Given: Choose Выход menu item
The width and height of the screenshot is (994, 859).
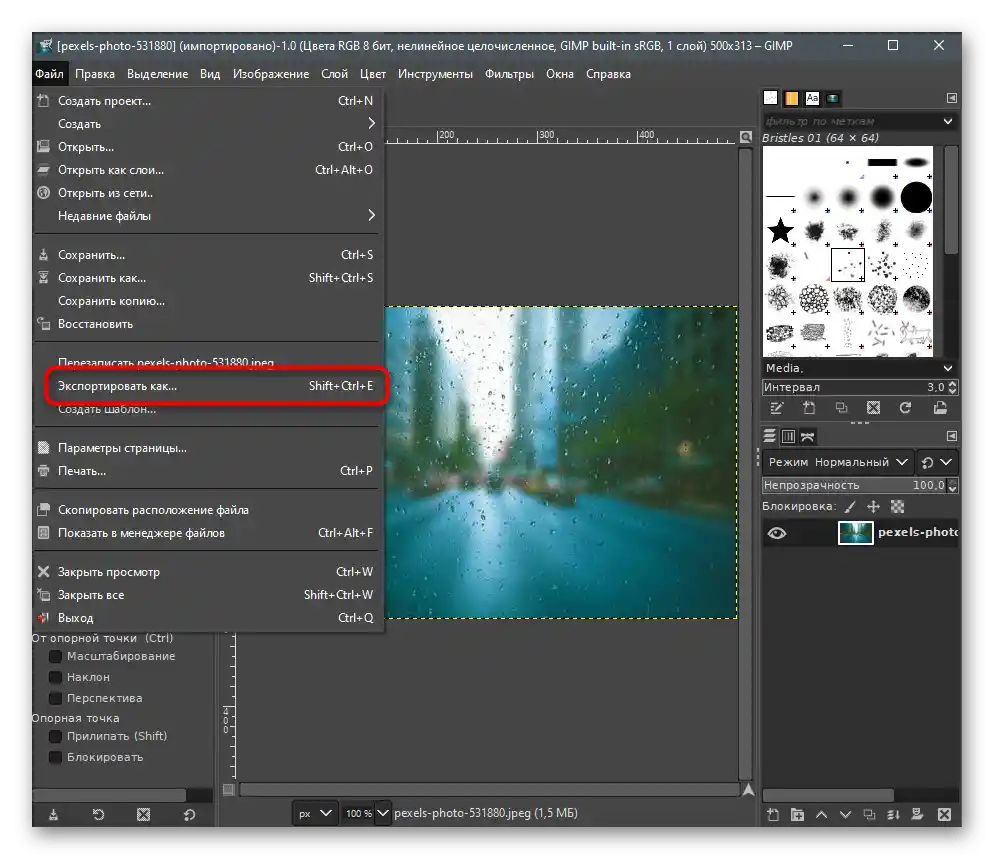Looking at the screenshot, I should (209, 618).
